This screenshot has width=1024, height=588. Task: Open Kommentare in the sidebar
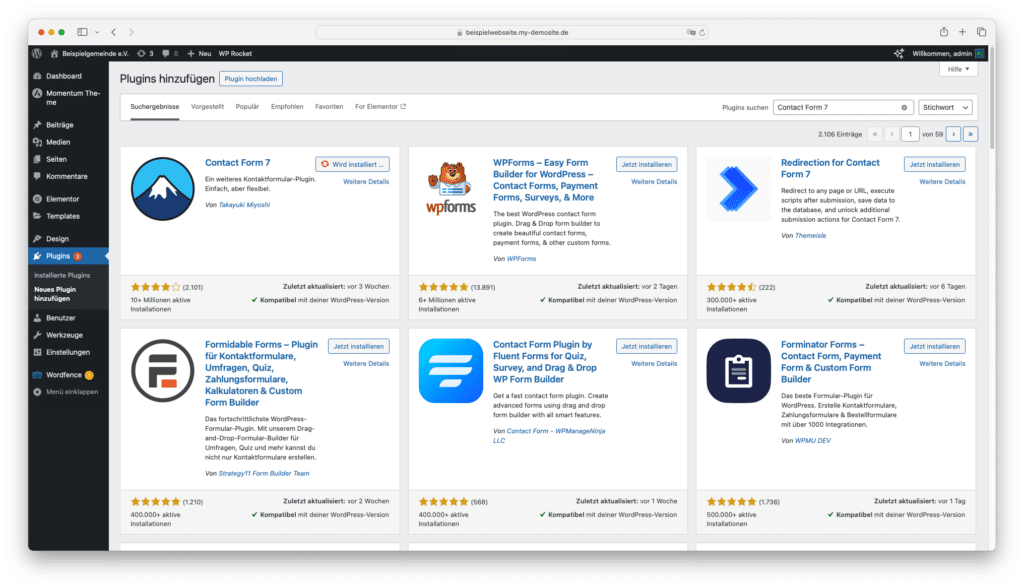pos(66,176)
